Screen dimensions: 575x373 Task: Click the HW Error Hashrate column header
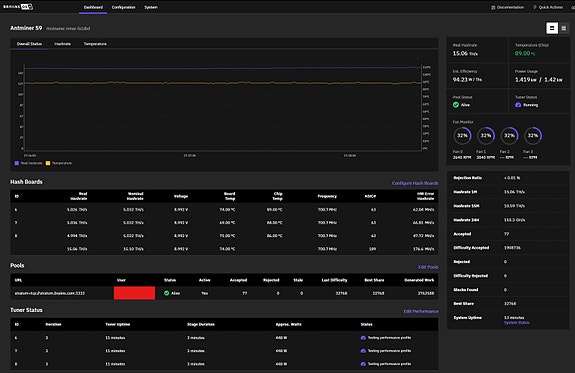425,196
